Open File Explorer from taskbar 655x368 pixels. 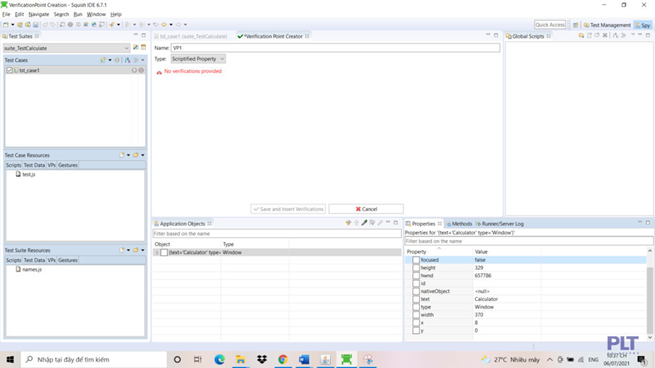[x=241, y=359]
